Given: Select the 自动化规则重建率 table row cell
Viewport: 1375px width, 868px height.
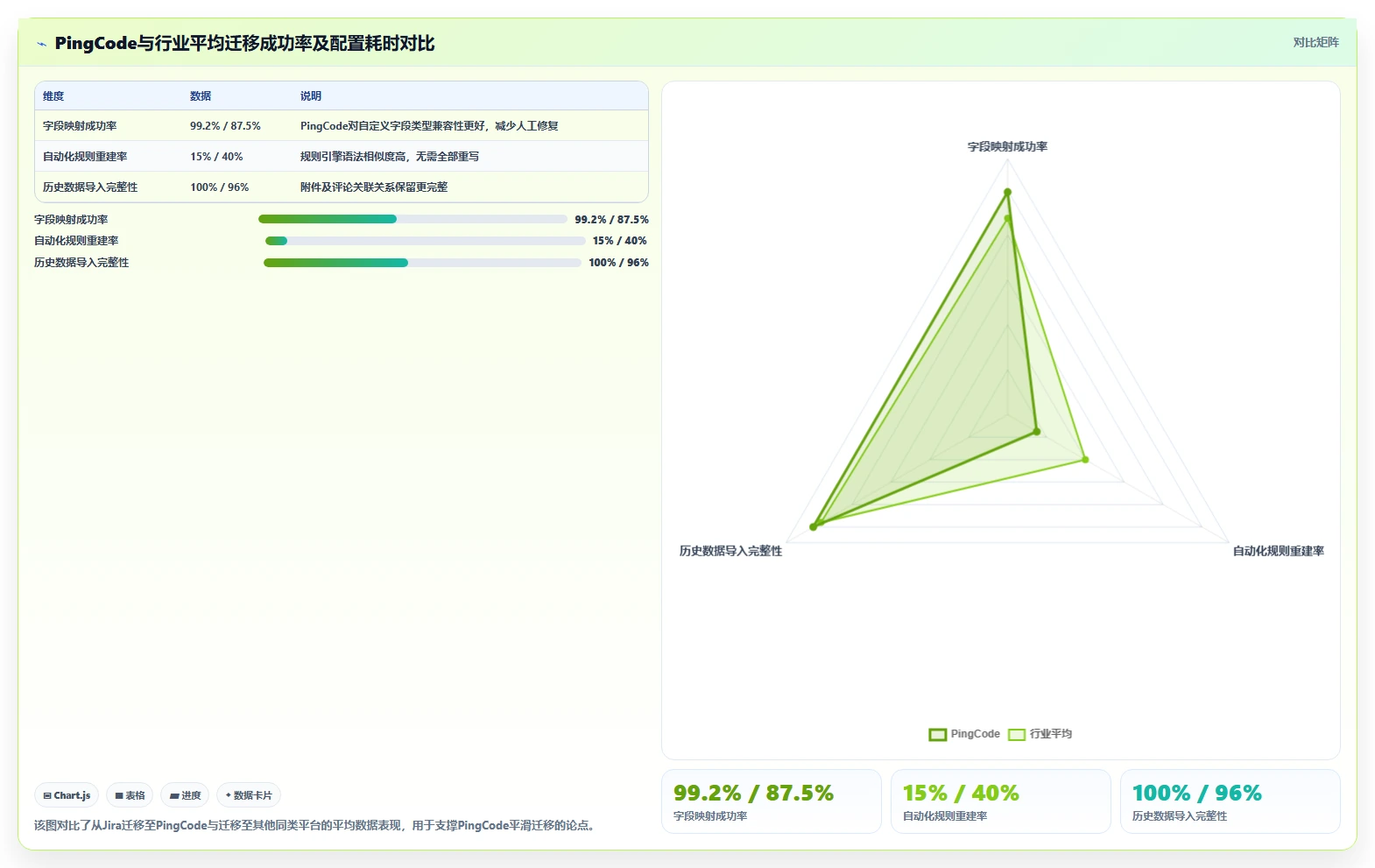Looking at the screenshot, I should (85, 157).
